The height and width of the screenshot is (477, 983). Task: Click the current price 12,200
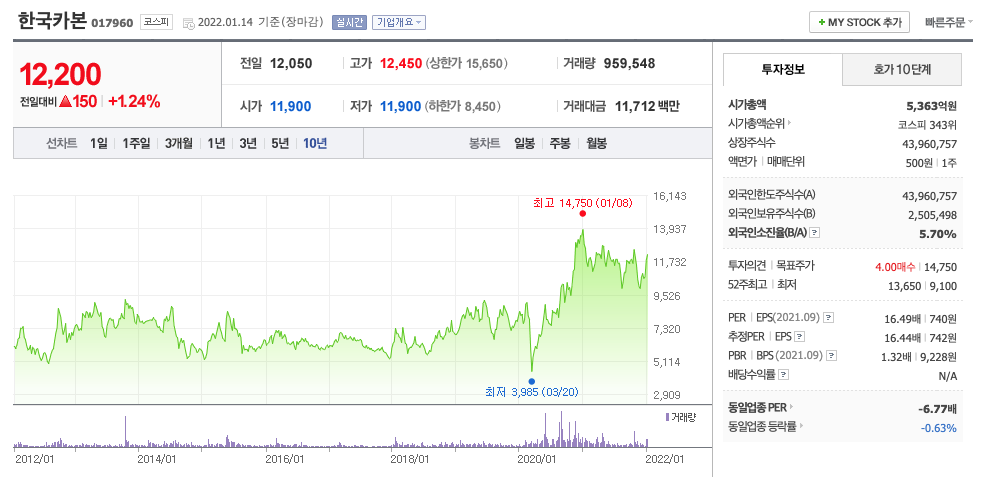point(60,75)
